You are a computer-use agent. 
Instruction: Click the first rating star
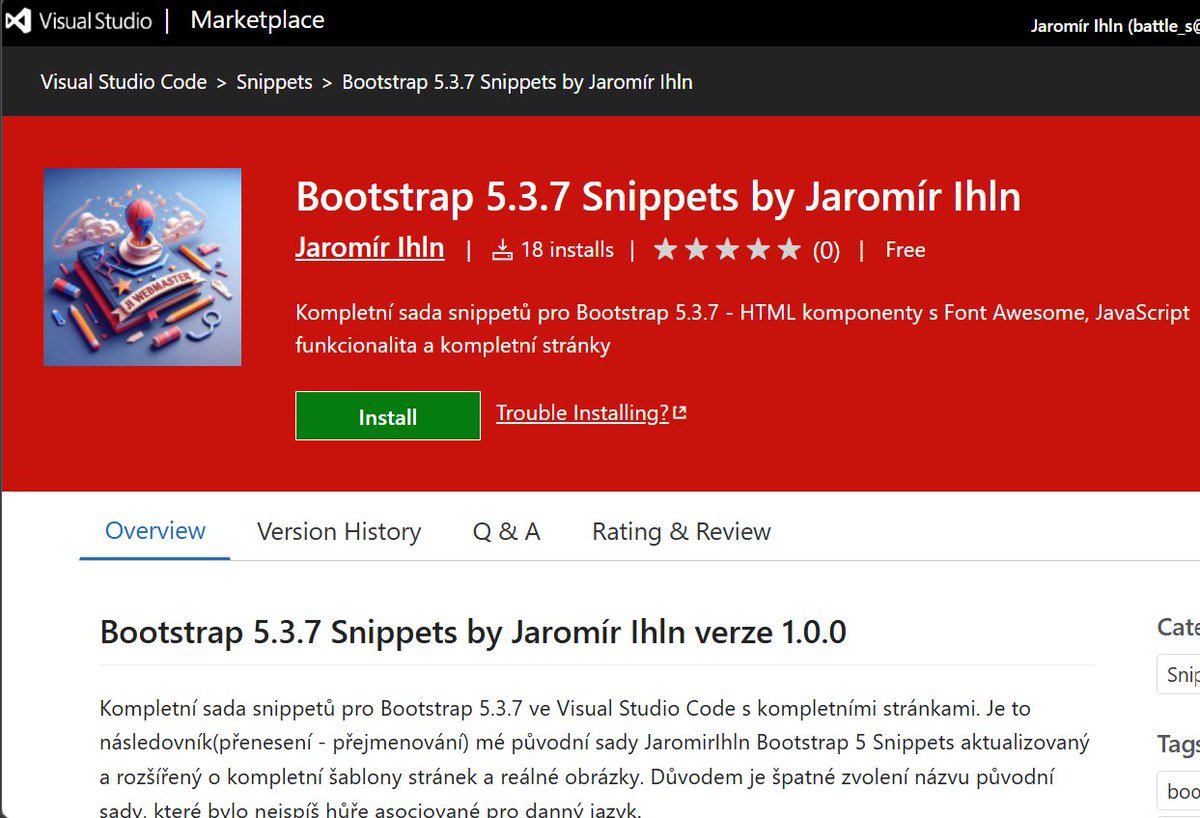click(665, 249)
